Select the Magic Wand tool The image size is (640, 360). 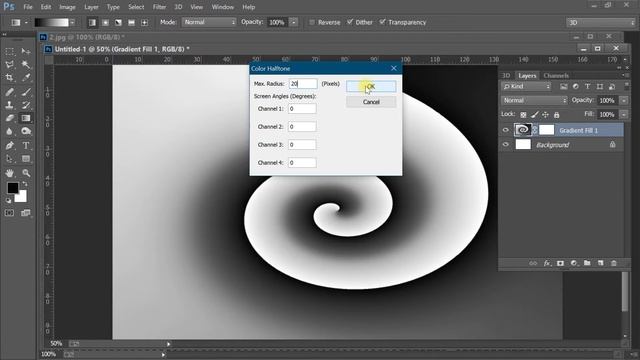26,64
